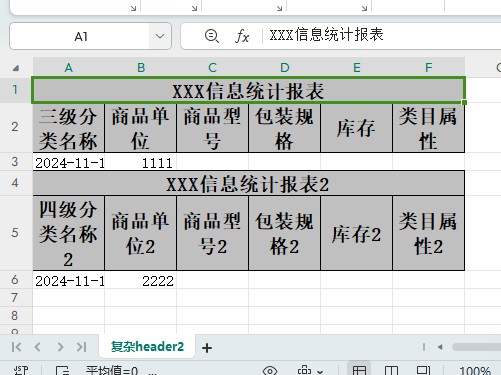
Task: Go to the next sheet tab
Action: tap(60, 347)
